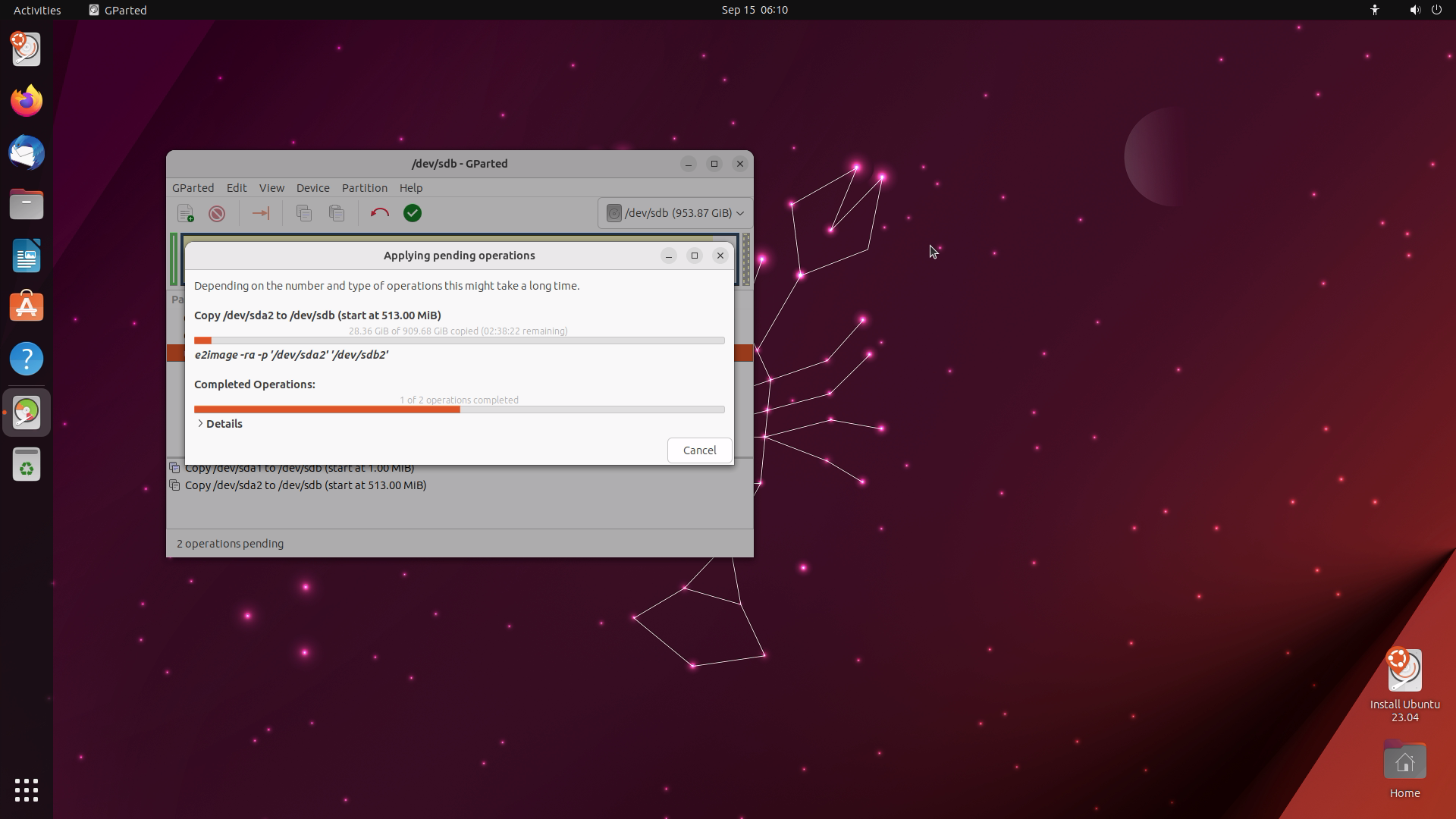The image size is (1456, 819).
Task: Open the GParted app menu in top bar
Action: coord(118,10)
